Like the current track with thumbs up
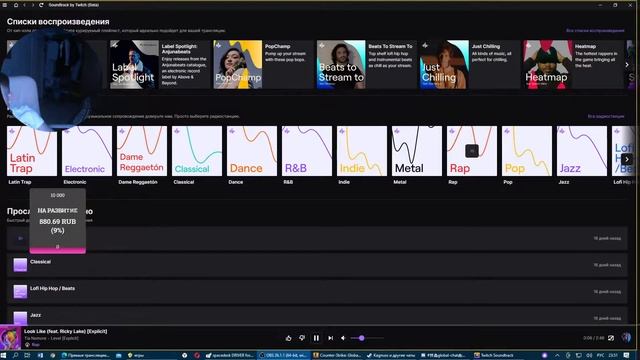640x360 pixels. (289, 338)
